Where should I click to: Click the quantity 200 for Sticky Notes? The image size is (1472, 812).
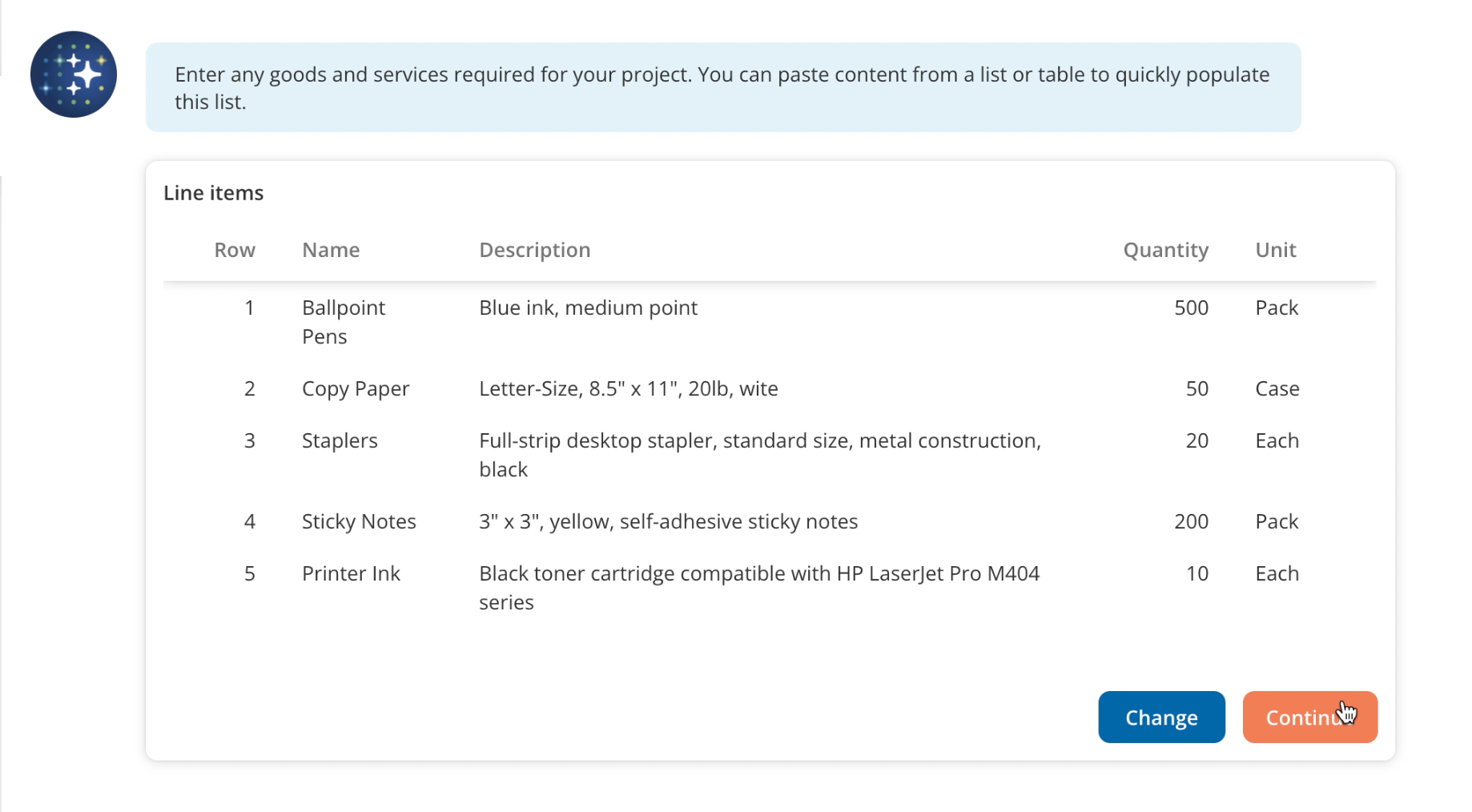pos(1190,521)
